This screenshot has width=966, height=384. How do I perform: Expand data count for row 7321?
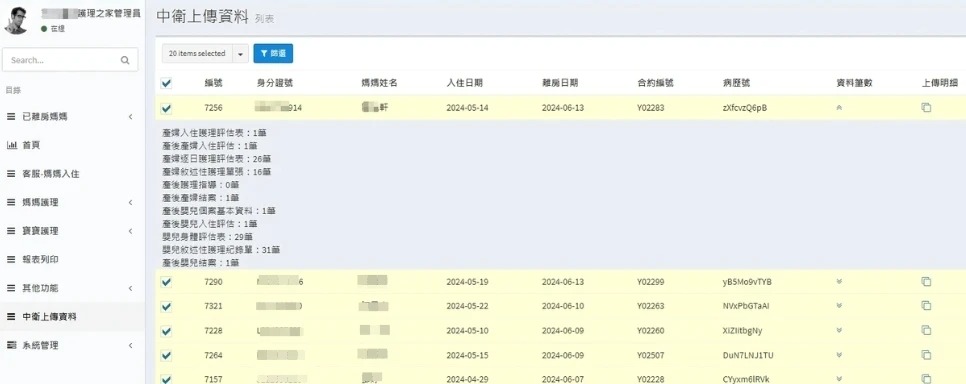(x=838, y=306)
